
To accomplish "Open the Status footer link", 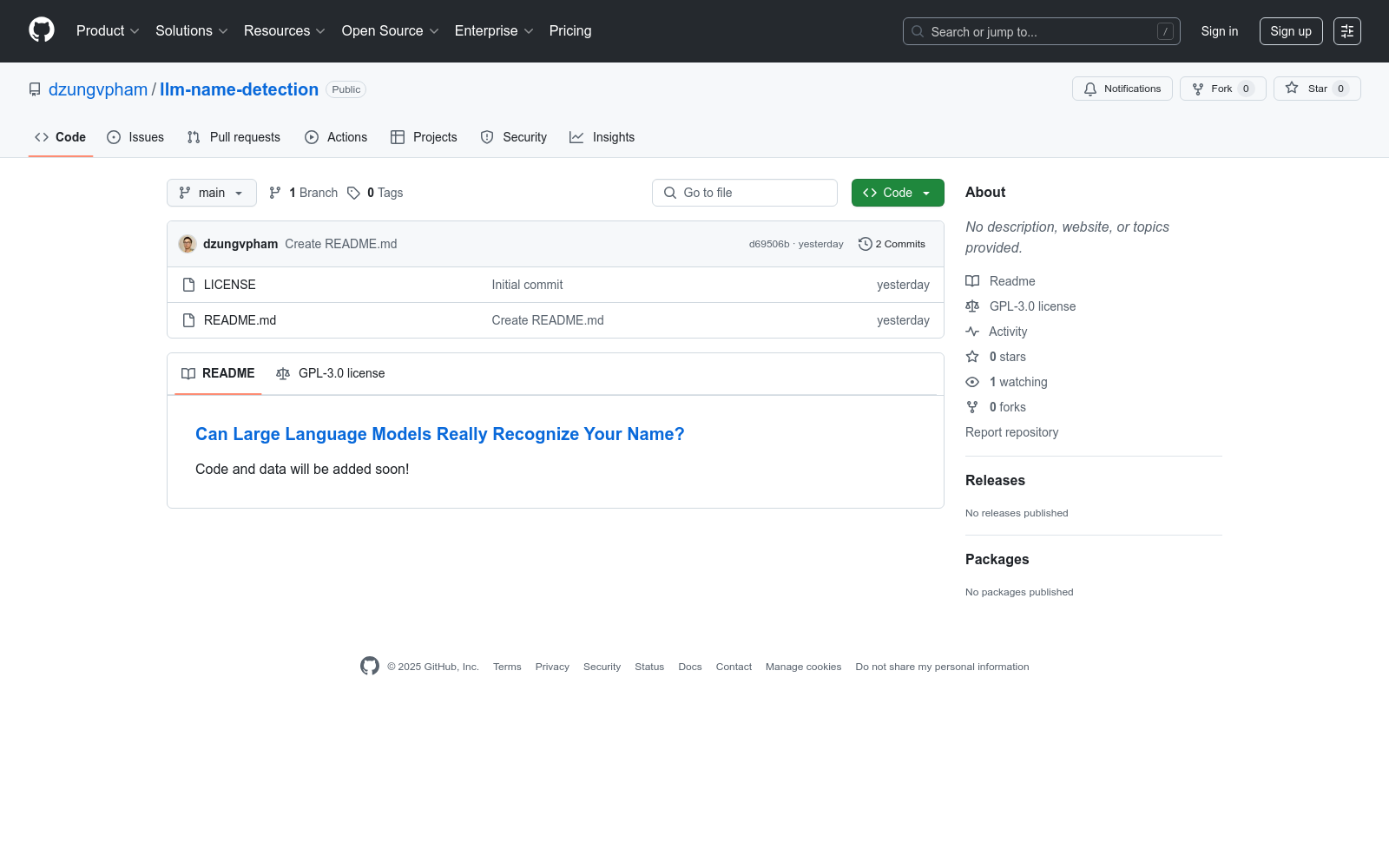I will (649, 667).
